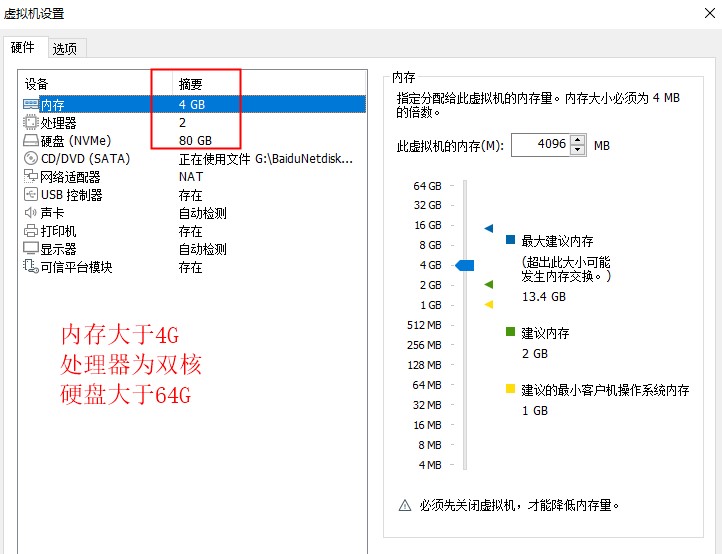Screen dimensions: 722x554
Task: Select the 处理器 processor icon
Action: [31, 122]
